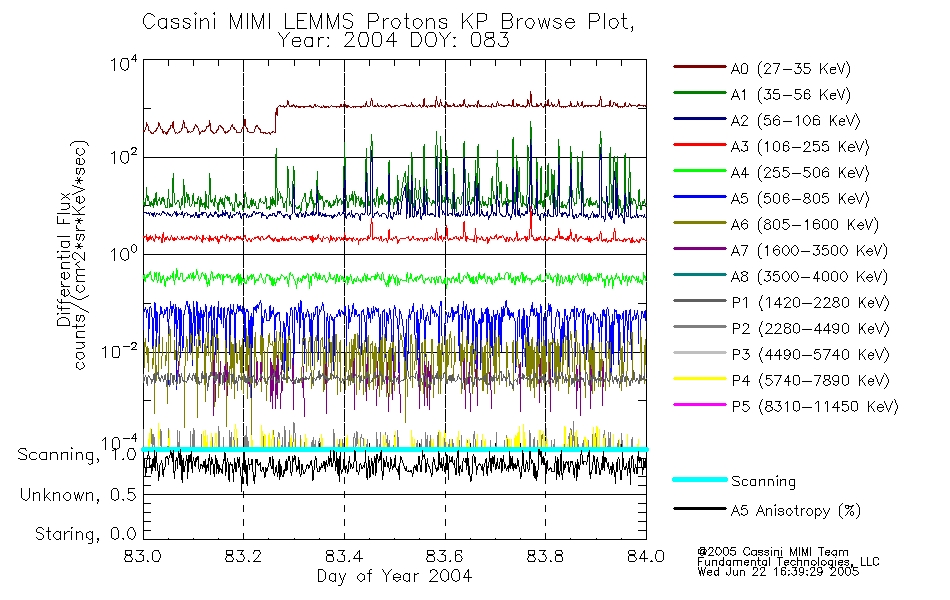Click the @2005 Cassini MIMI Team credit
950x600 pixels.
coord(772,552)
